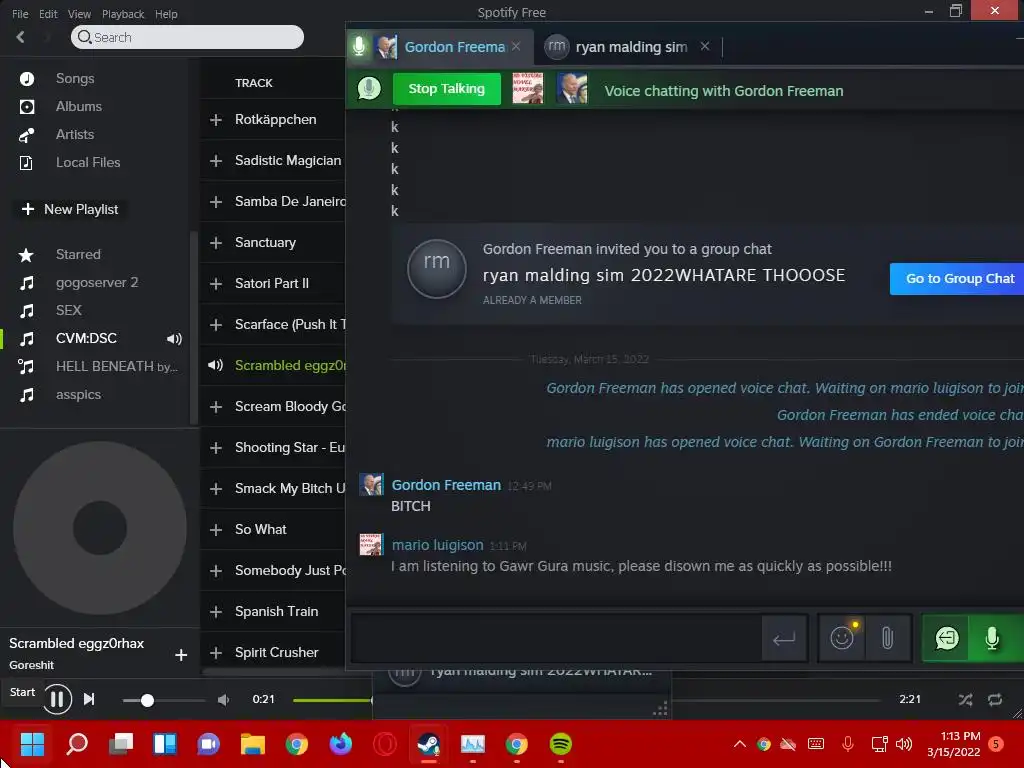Add Satori Part II with plus icon
The image size is (1024, 768).
click(x=216, y=284)
